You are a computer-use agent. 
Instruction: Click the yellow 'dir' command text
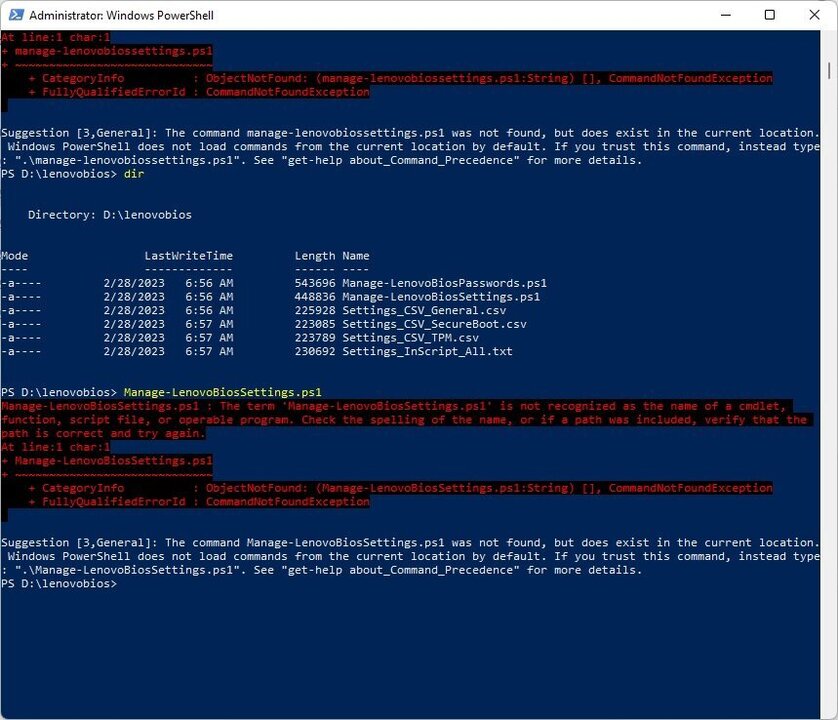point(134,174)
